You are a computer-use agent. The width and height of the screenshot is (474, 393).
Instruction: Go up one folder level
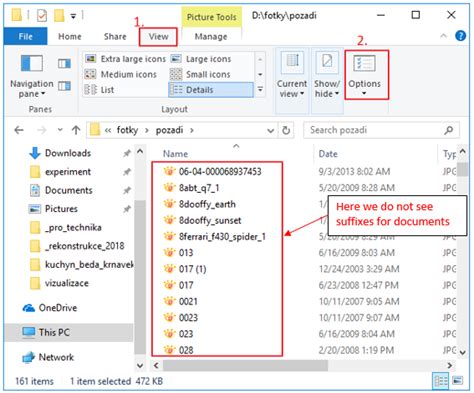point(76,130)
